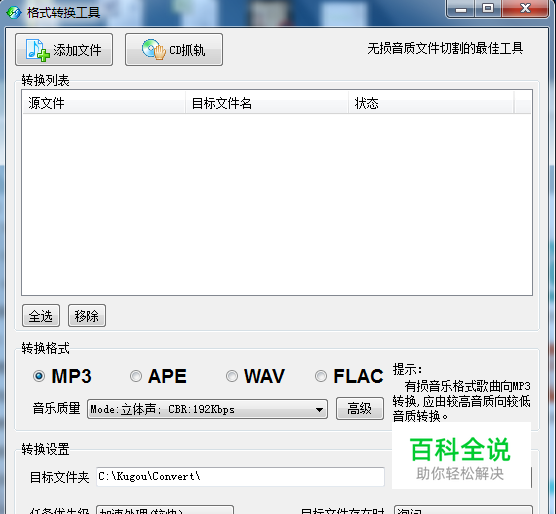This screenshot has width=556, height=514.
Task: Open the 音乐质量 quality dropdown
Action: 207,409
